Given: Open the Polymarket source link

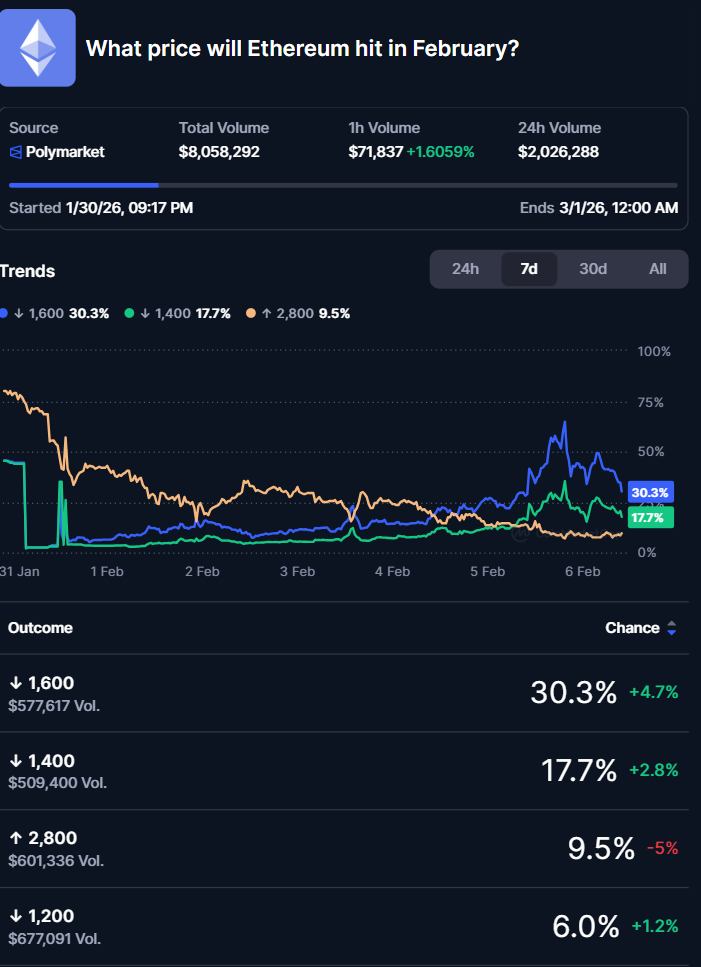Looking at the screenshot, I should pyautogui.click(x=65, y=153).
